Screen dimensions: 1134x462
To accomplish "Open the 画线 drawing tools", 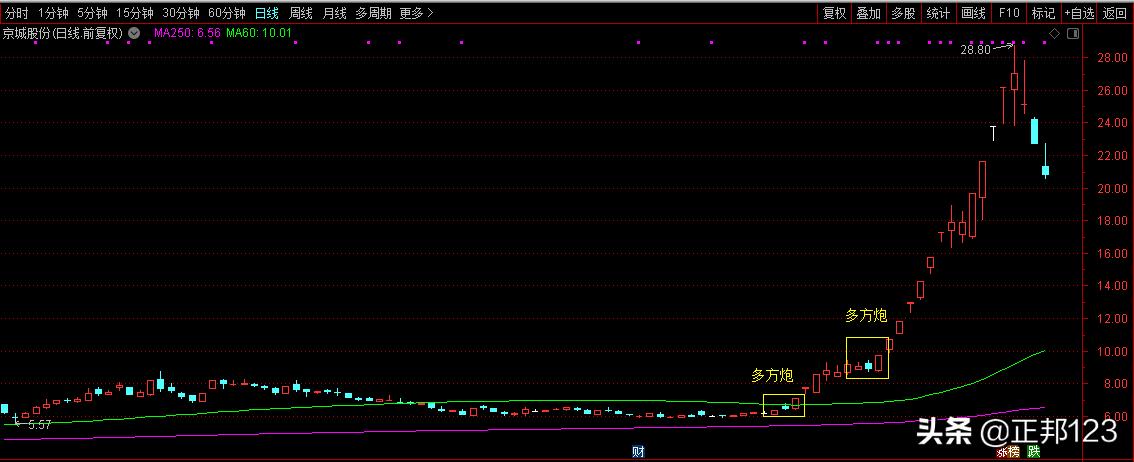I will point(973,13).
